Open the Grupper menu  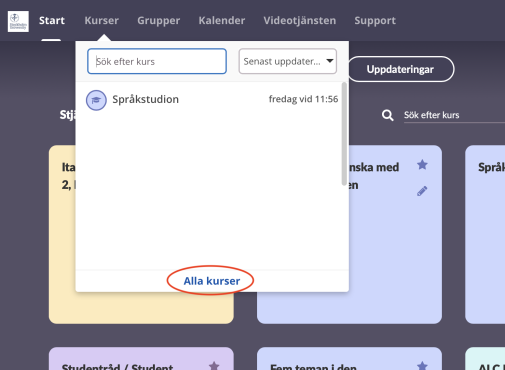tap(159, 21)
